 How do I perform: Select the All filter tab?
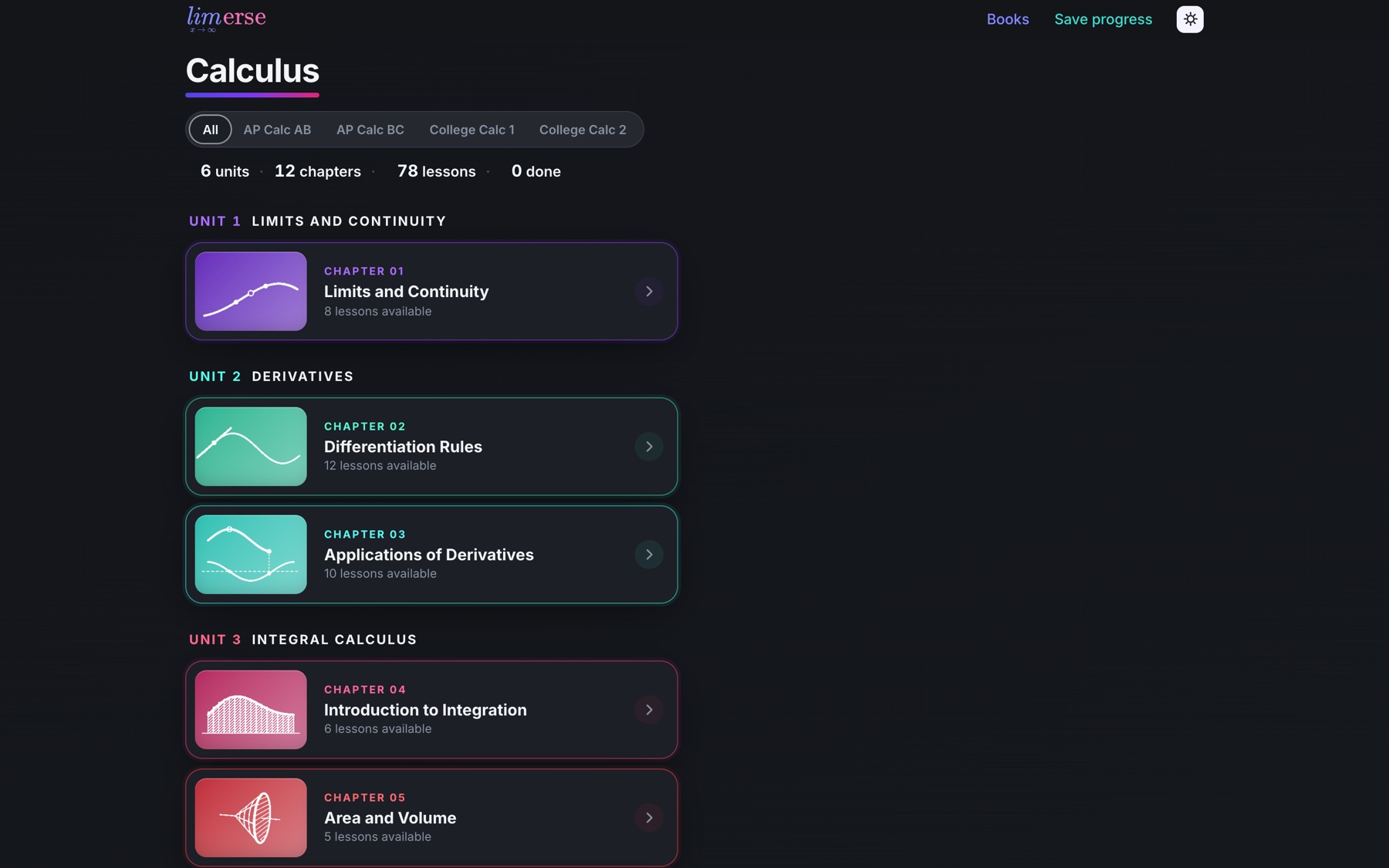(210, 130)
